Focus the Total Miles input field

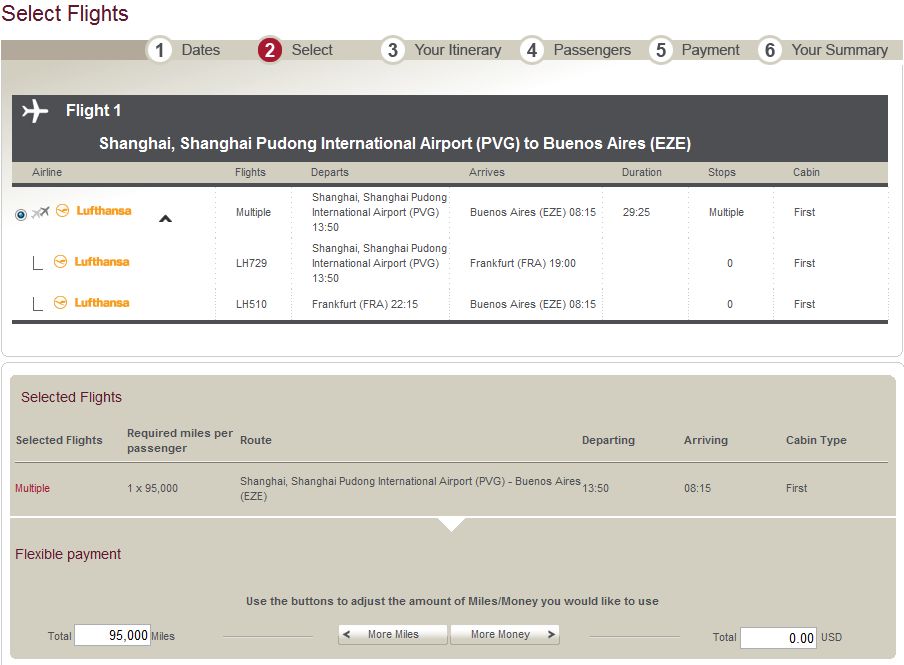tap(112, 636)
